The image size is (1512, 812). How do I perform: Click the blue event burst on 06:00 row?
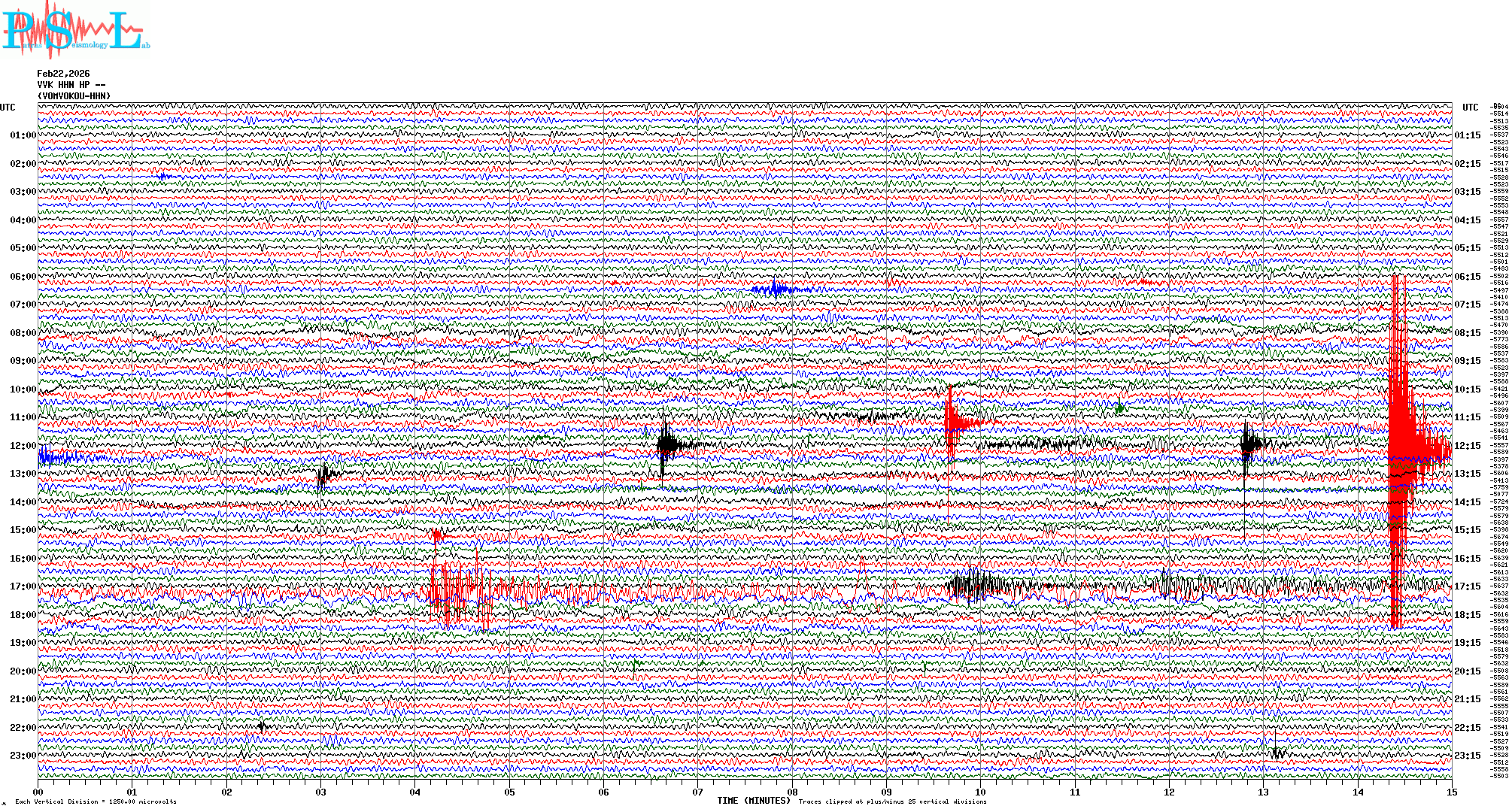pyautogui.click(x=775, y=289)
